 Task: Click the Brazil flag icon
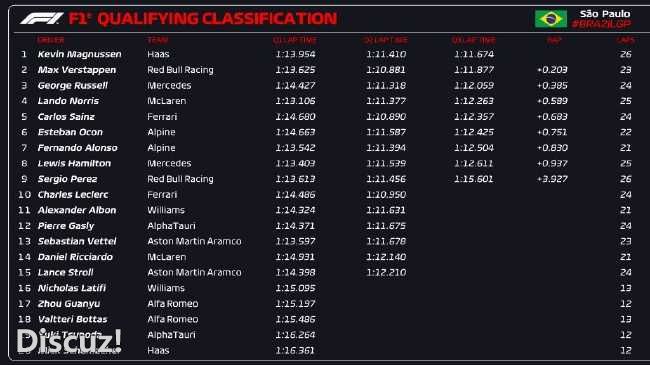[x=551, y=19]
